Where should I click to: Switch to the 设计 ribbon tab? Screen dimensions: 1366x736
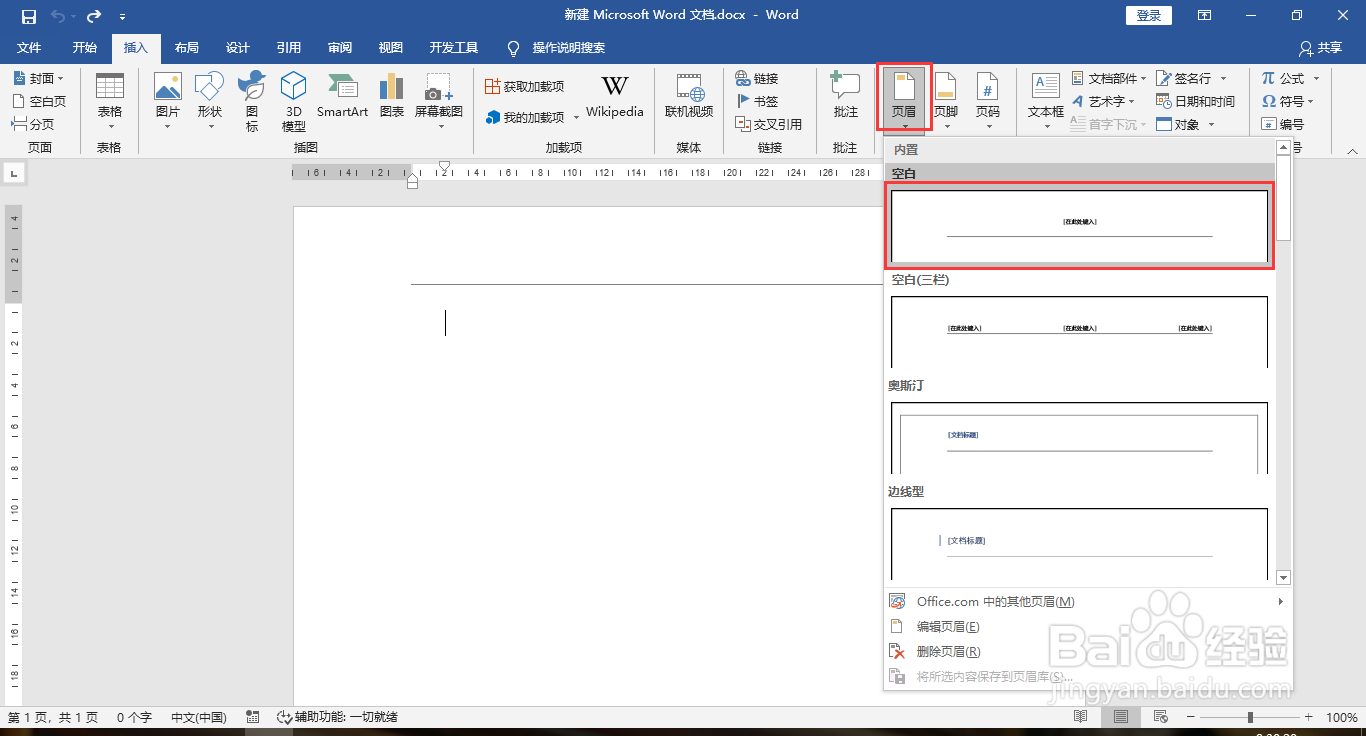coord(237,47)
